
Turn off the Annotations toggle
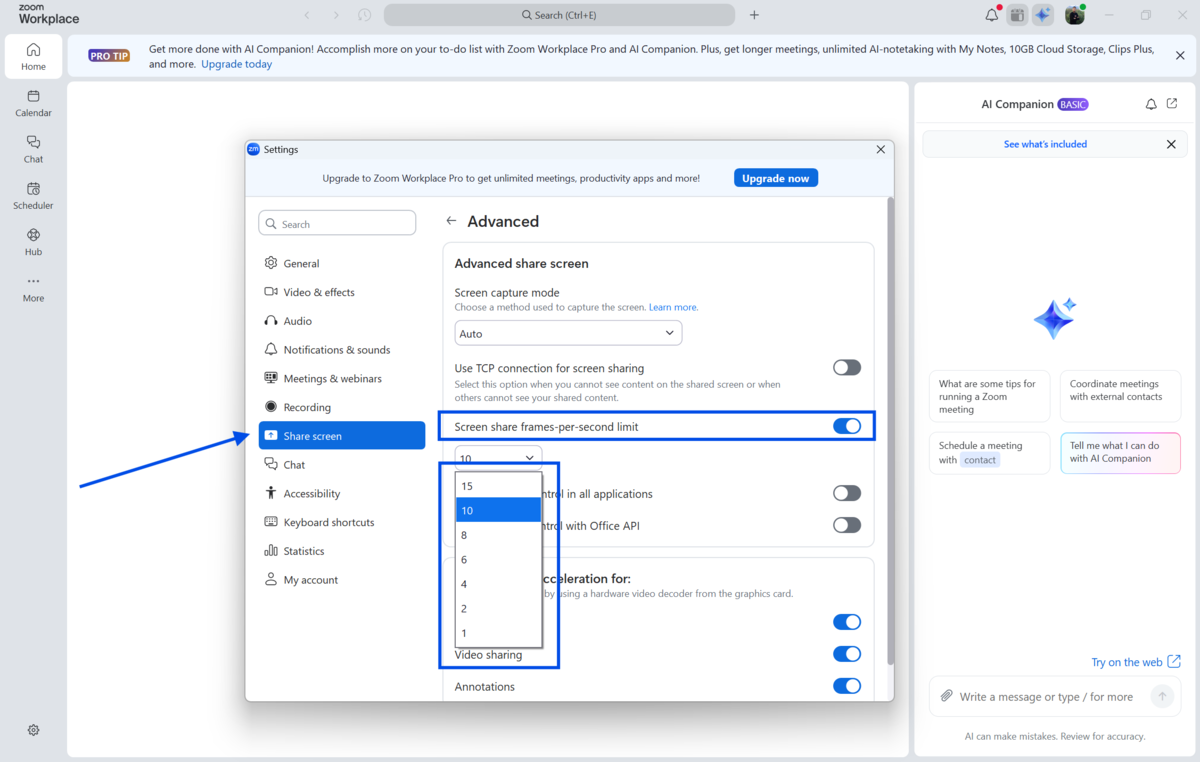coord(846,686)
